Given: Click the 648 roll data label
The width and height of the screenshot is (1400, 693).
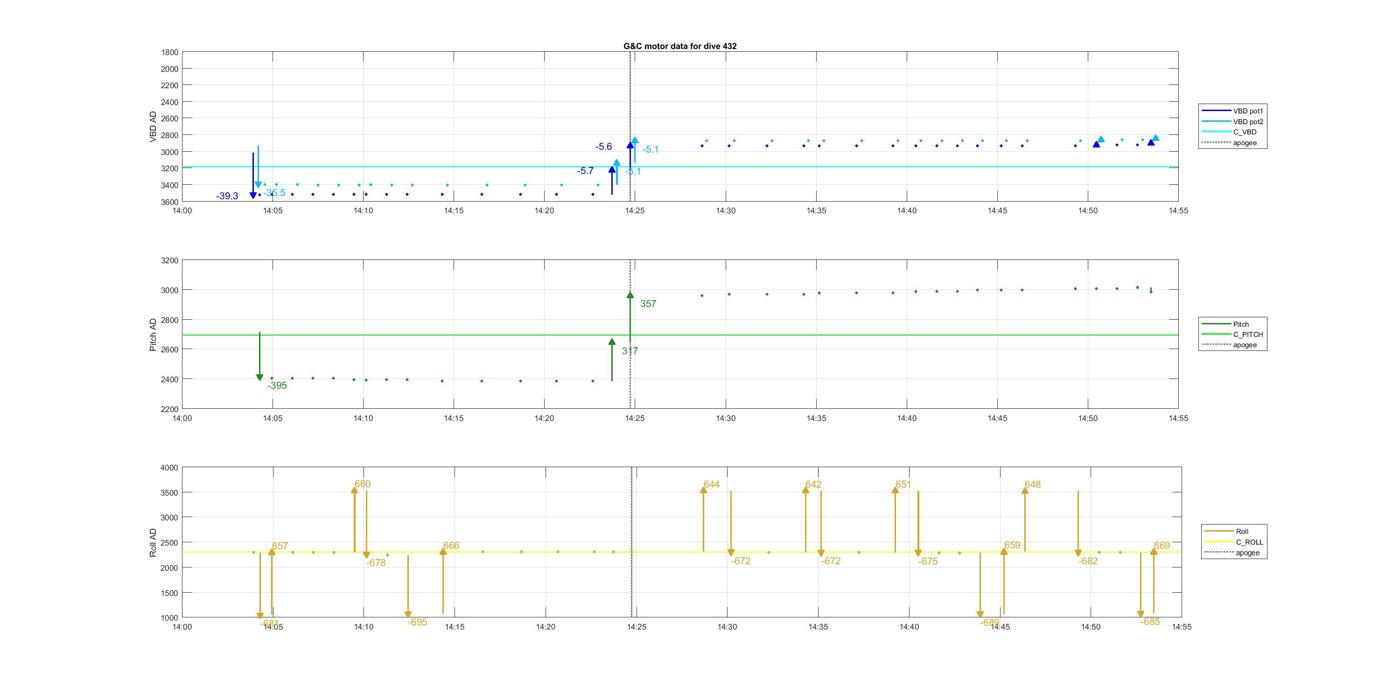Looking at the screenshot, I should tap(1032, 485).
